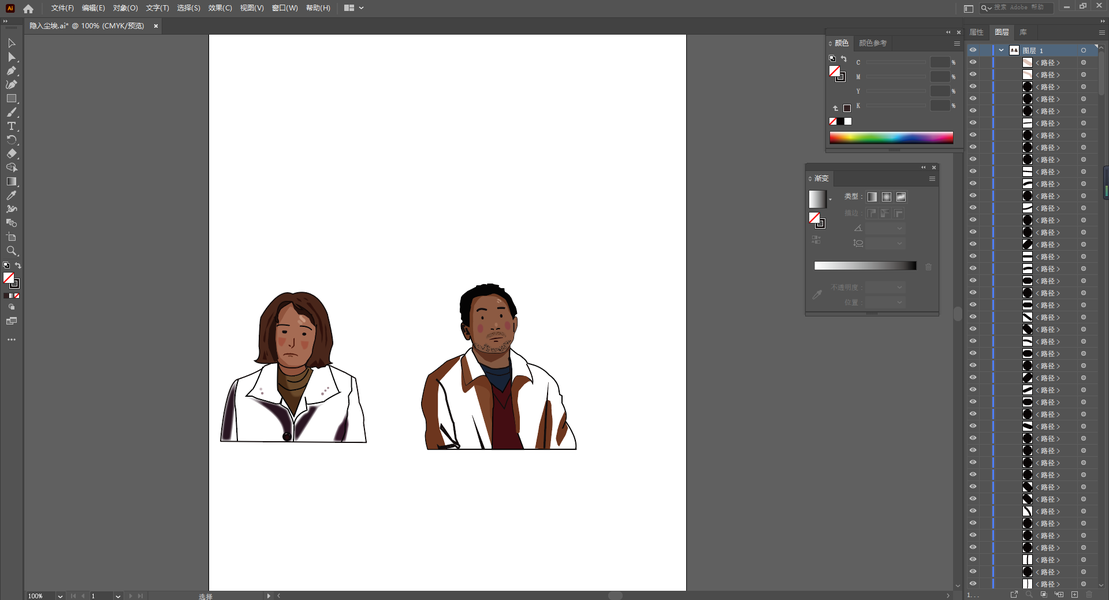Screen dimensions: 1109x600
Task: Collapse the 图层 1 layer chevron
Action: pyautogui.click(x=1001, y=50)
